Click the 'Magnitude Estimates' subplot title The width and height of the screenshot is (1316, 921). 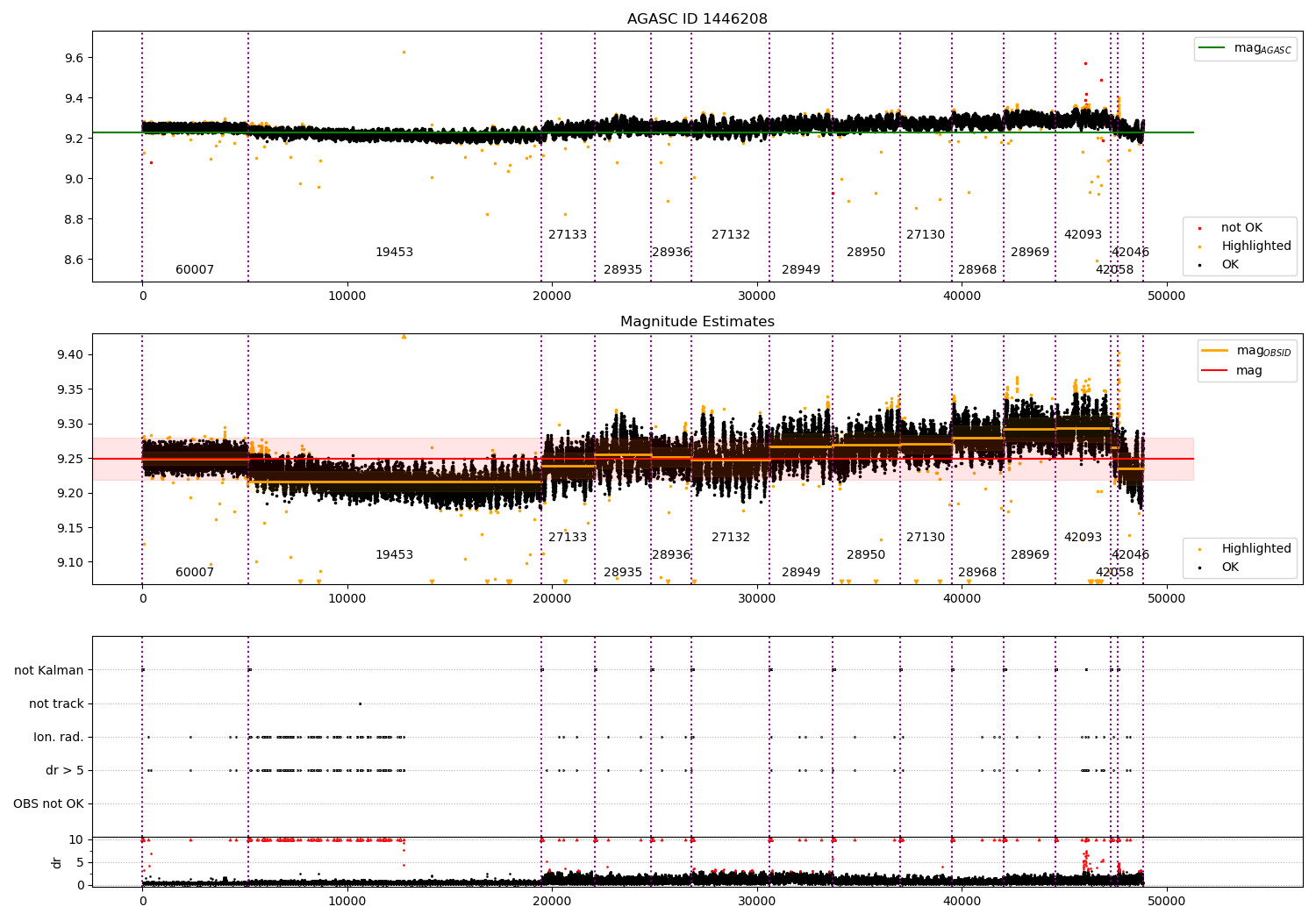[697, 322]
